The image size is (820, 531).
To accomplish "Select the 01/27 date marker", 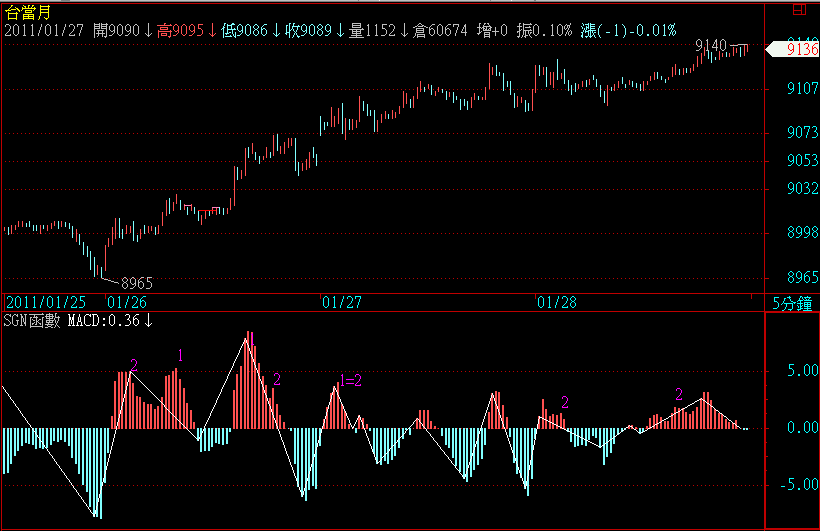I will 342,301.
